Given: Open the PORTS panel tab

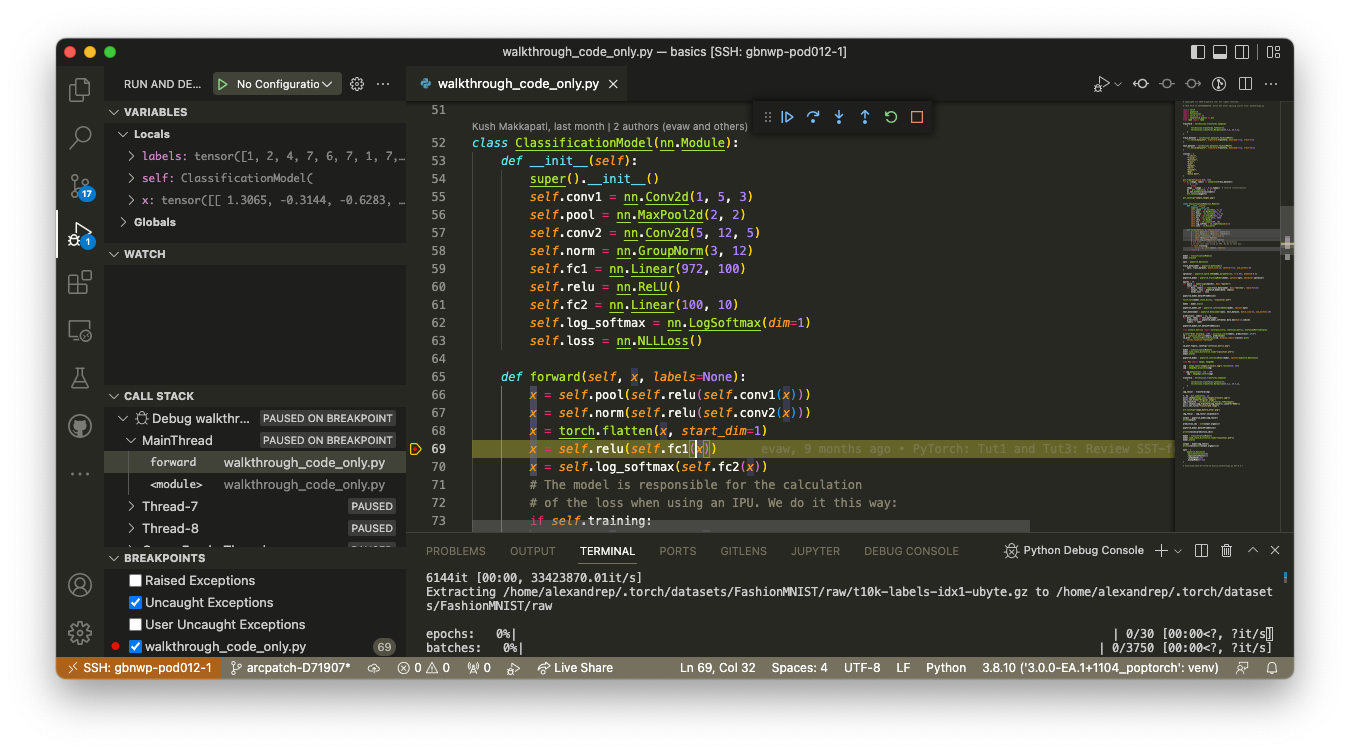Looking at the screenshot, I should (677, 550).
